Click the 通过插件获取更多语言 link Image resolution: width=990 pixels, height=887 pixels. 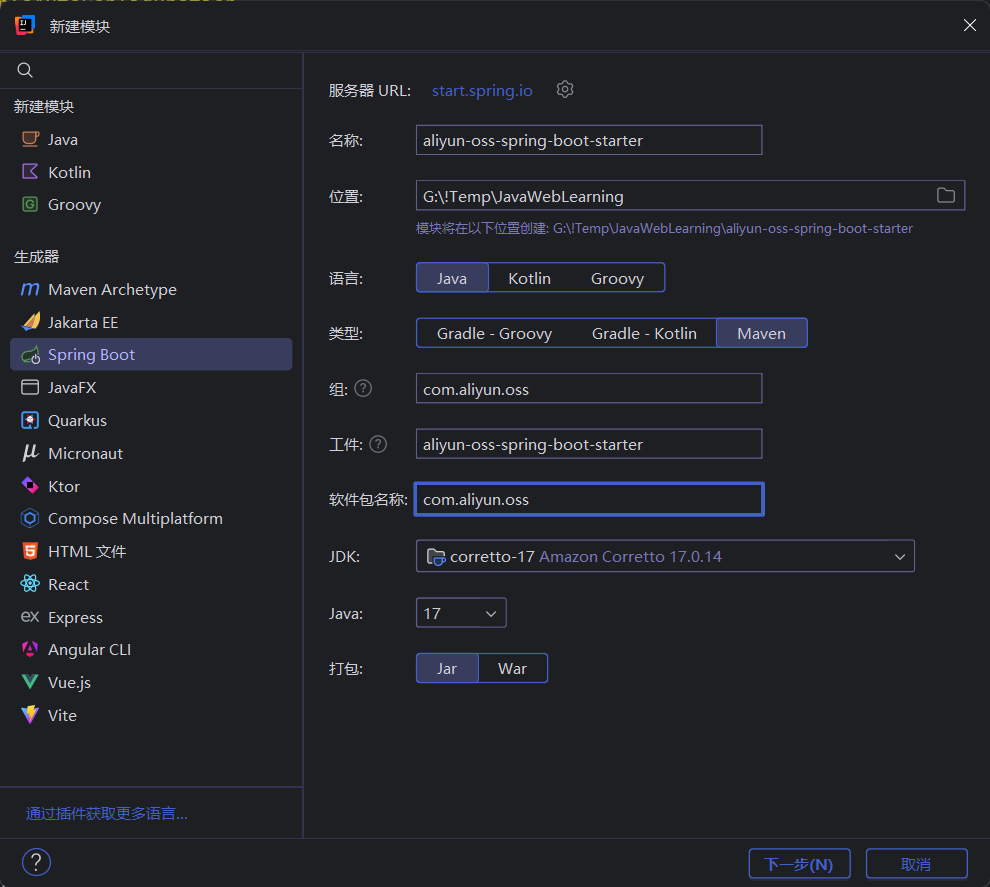[107, 814]
